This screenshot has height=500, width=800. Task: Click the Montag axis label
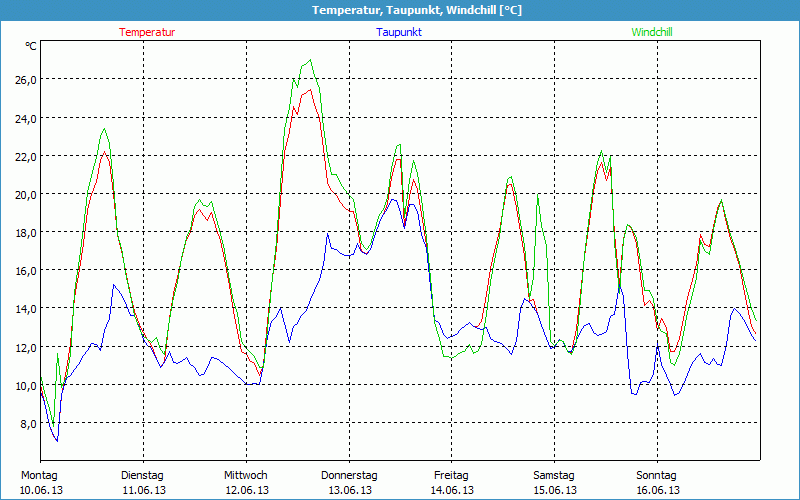39,476
